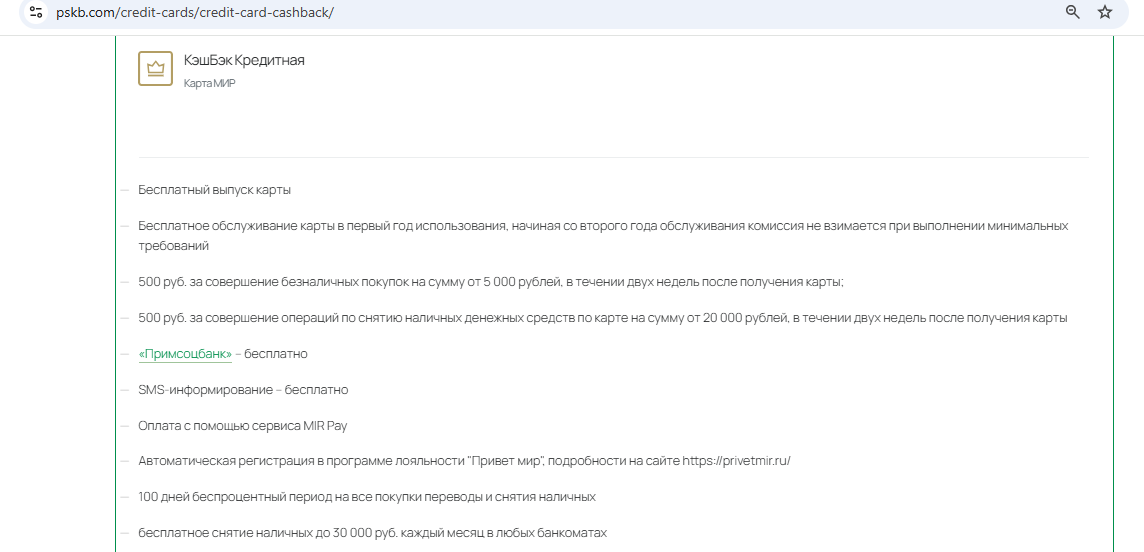Click the dash bullet before "Бесплатный выпуск карты"
This screenshot has width=1144, height=552.
[x=125, y=190]
